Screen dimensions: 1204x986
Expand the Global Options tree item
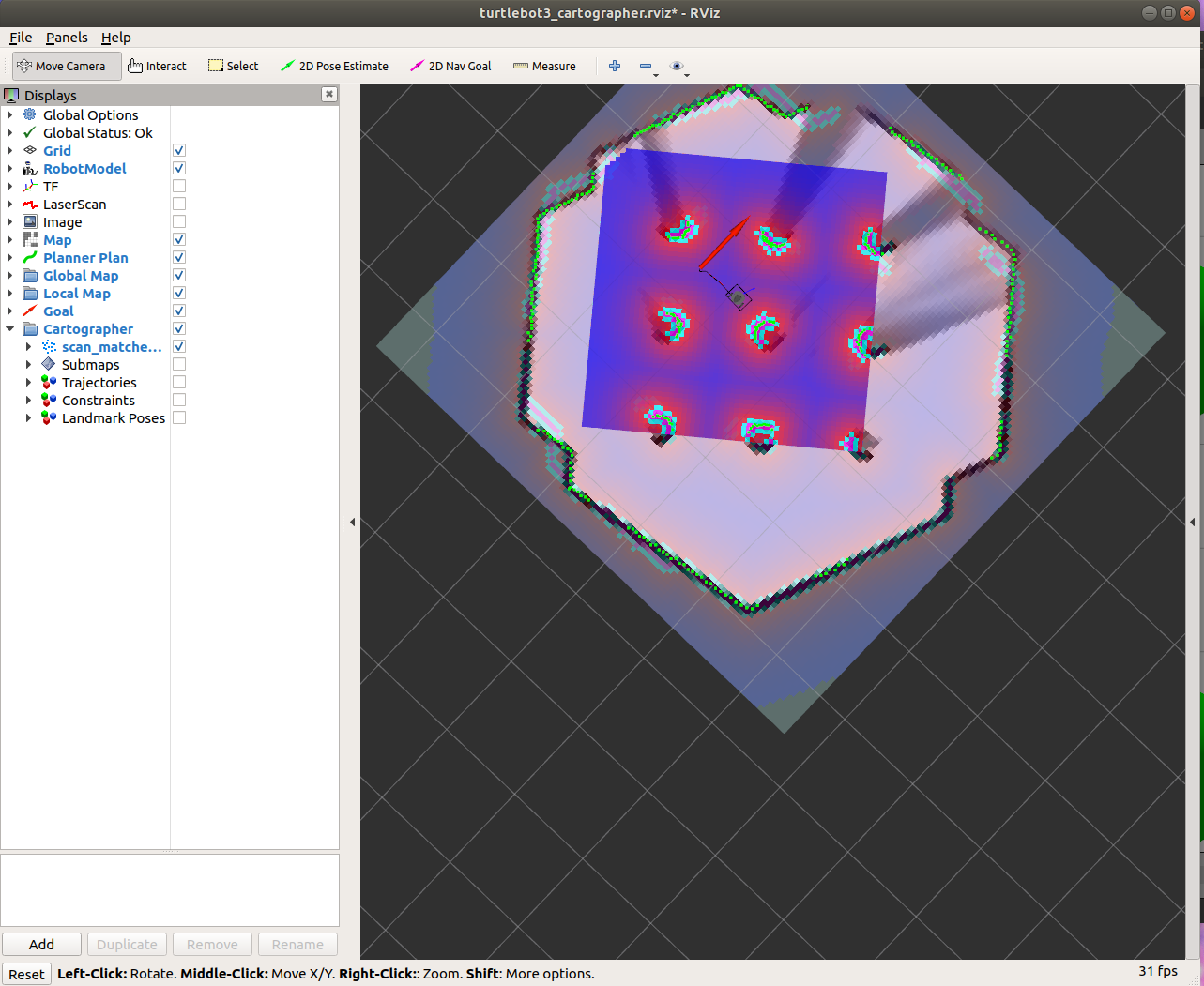(x=8, y=114)
